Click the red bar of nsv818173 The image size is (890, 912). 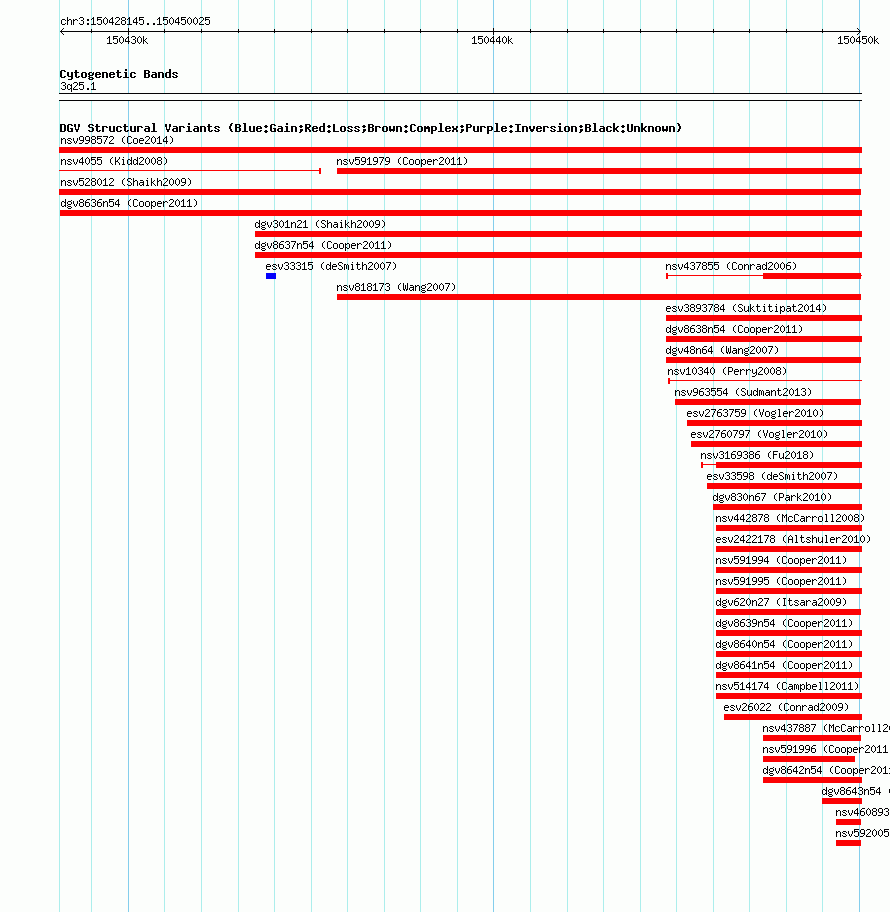(x=599, y=297)
